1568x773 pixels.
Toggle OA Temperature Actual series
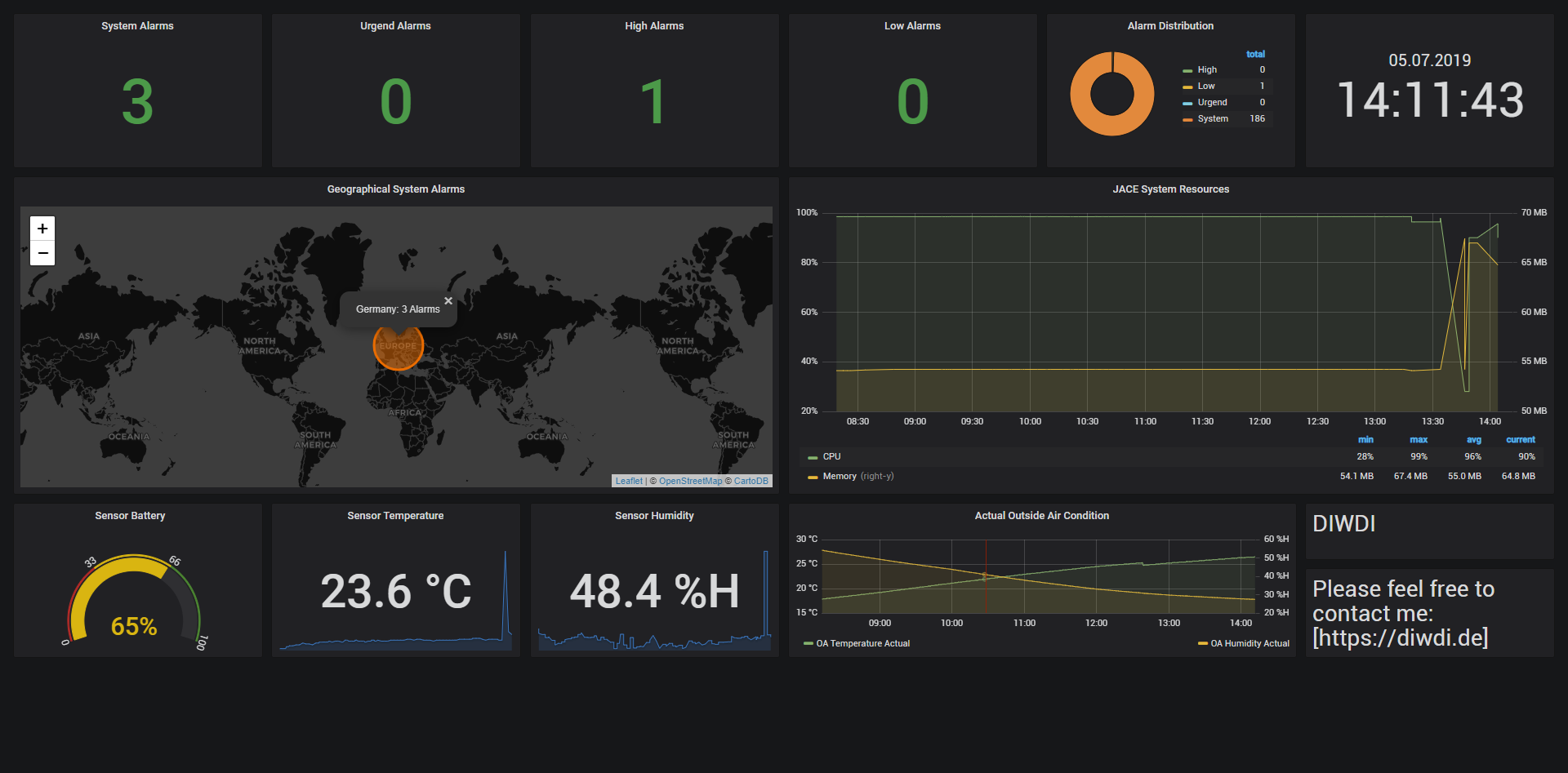point(862,644)
